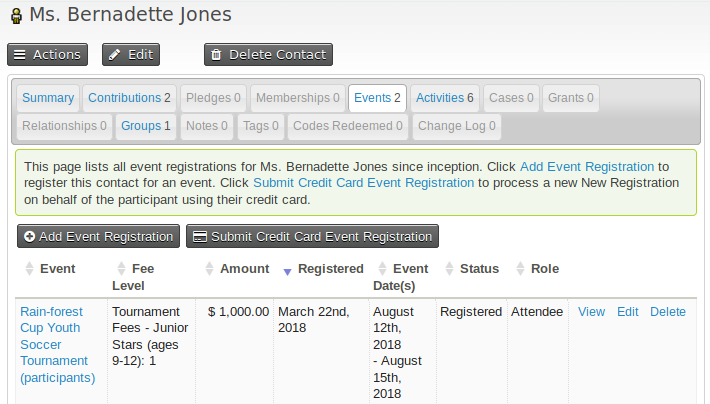This screenshot has height=404, width=710.
Task: Click the Edit pencil button
Action: (x=130, y=54)
